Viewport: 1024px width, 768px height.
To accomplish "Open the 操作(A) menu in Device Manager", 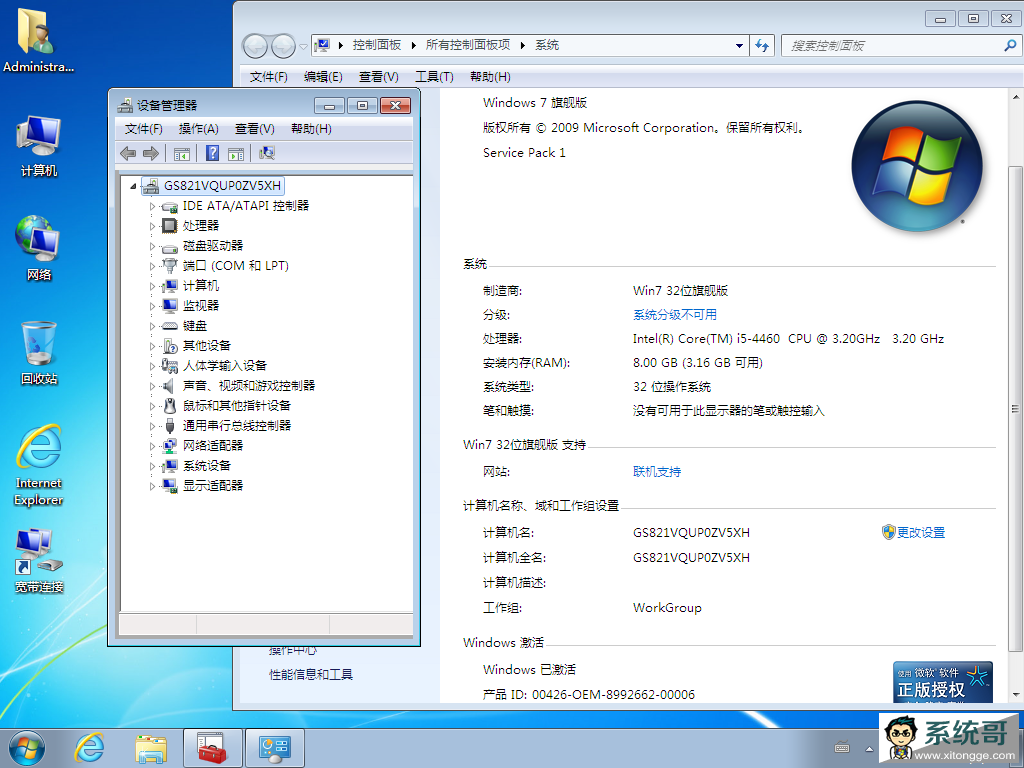I will (x=199, y=129).
